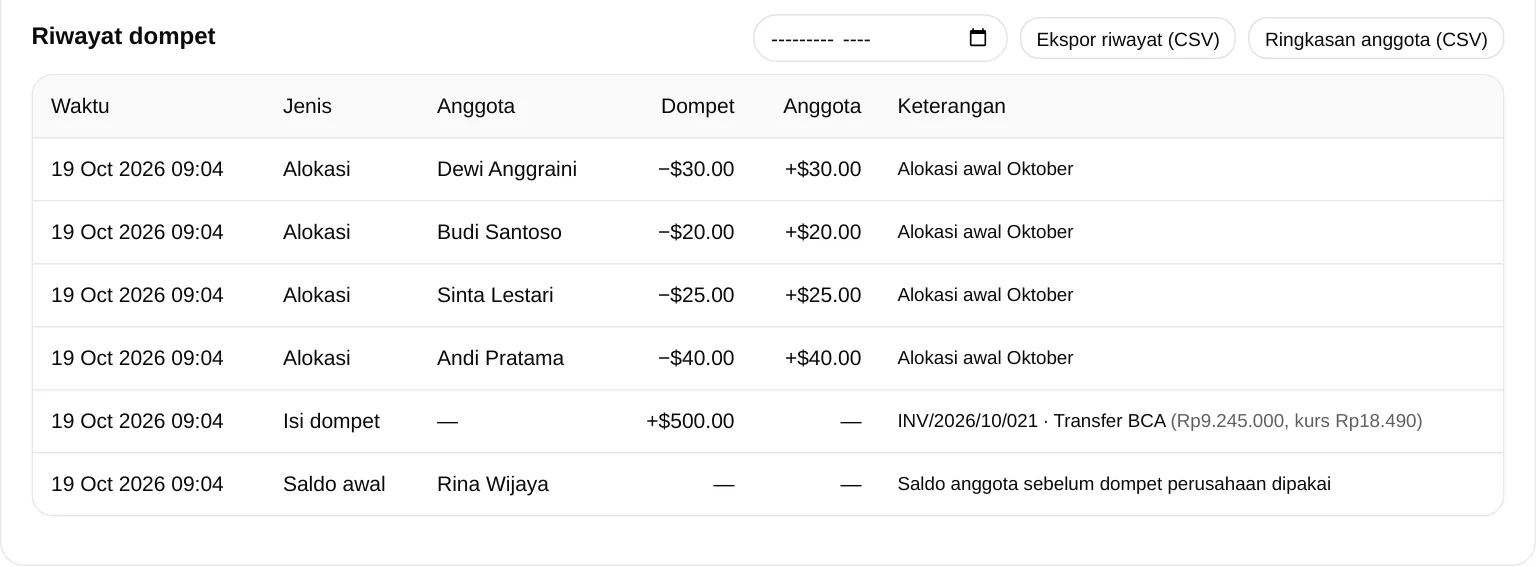Click the Saldo awal transaction type
Viewport: 1536px width, 567px height.
[x=334, y=484]
